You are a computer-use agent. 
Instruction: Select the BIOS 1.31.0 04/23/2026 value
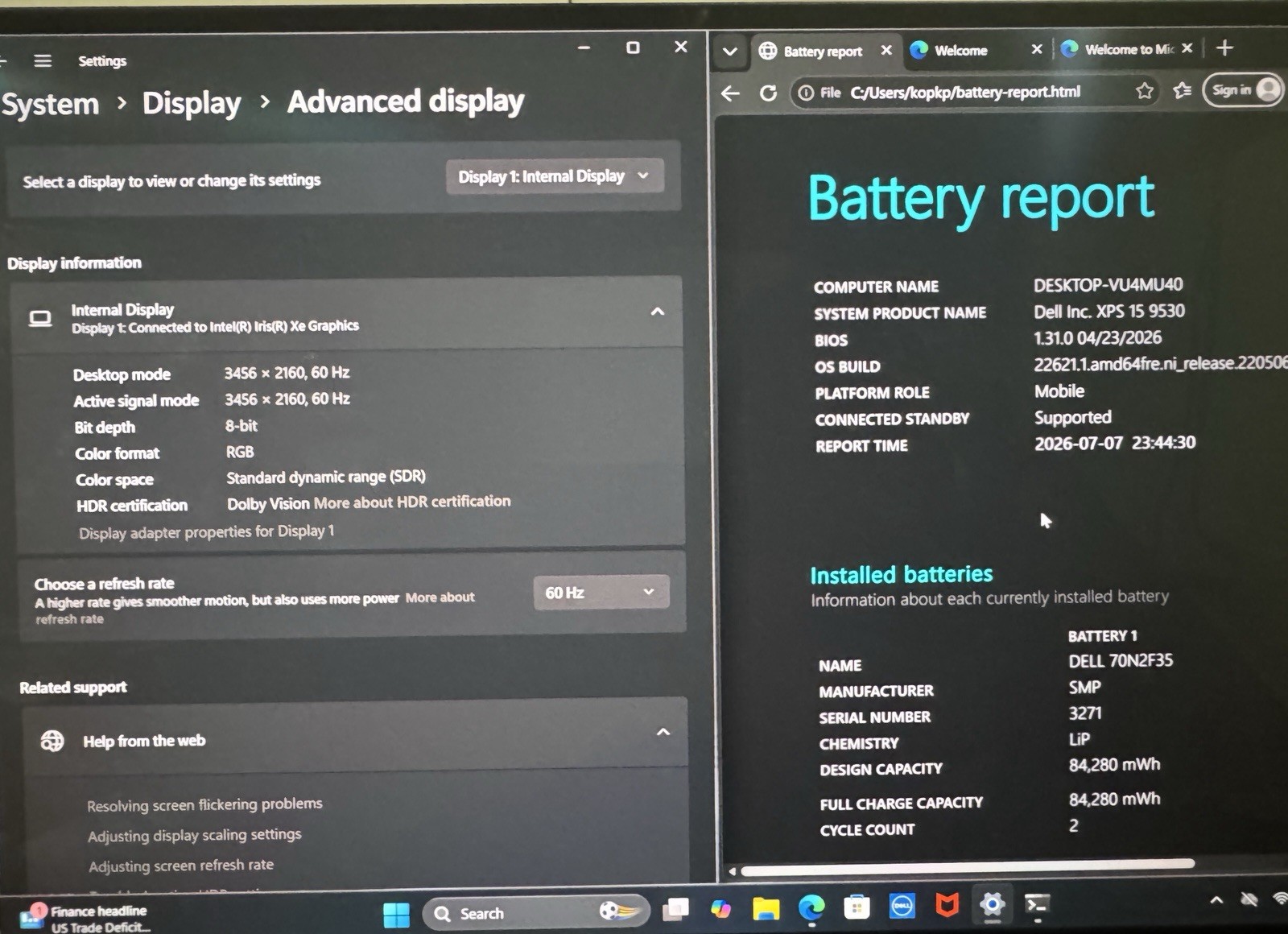[x=1097, y=337]
